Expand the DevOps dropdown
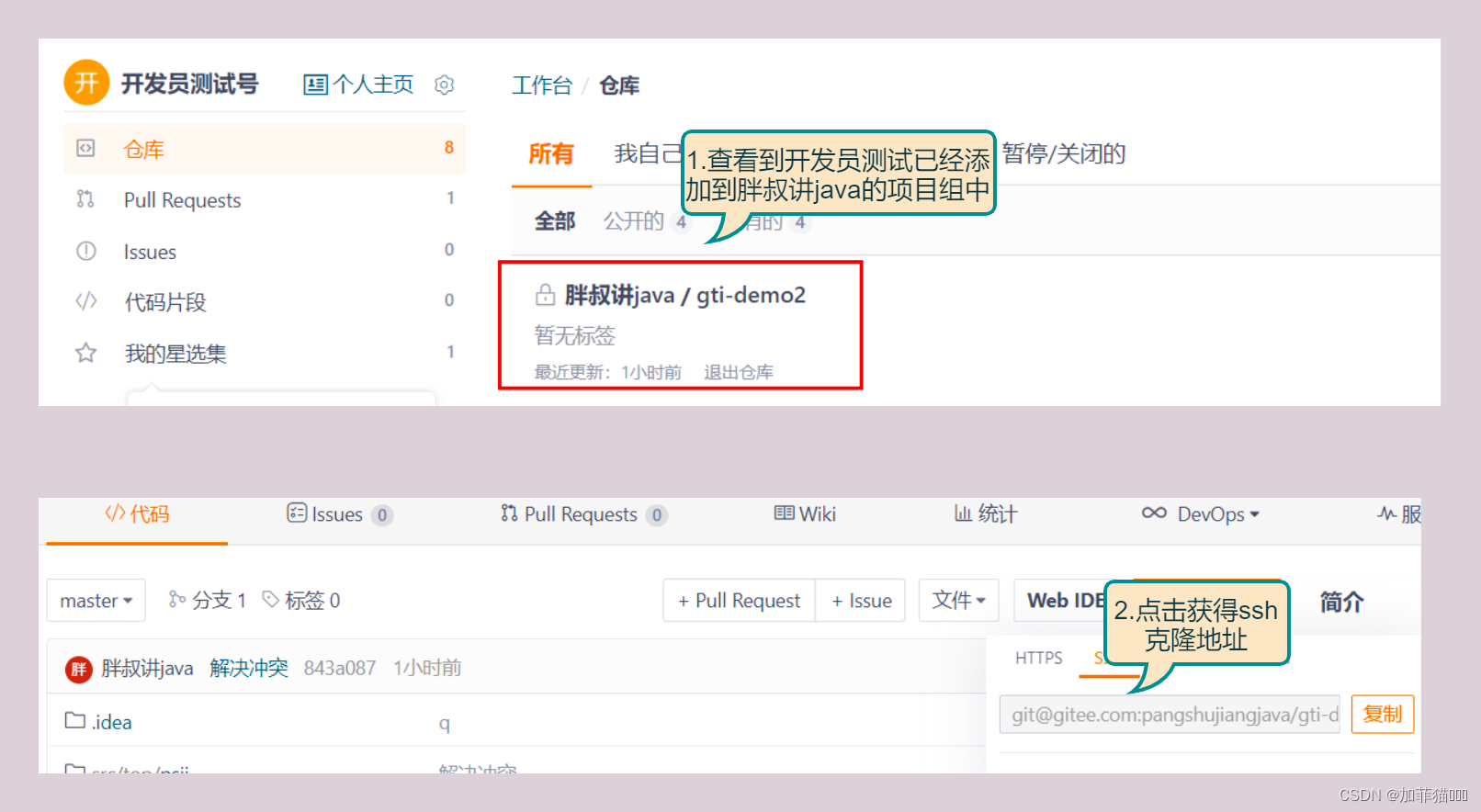This screenshot has height=812, width=1481. tap(1200, 514)
